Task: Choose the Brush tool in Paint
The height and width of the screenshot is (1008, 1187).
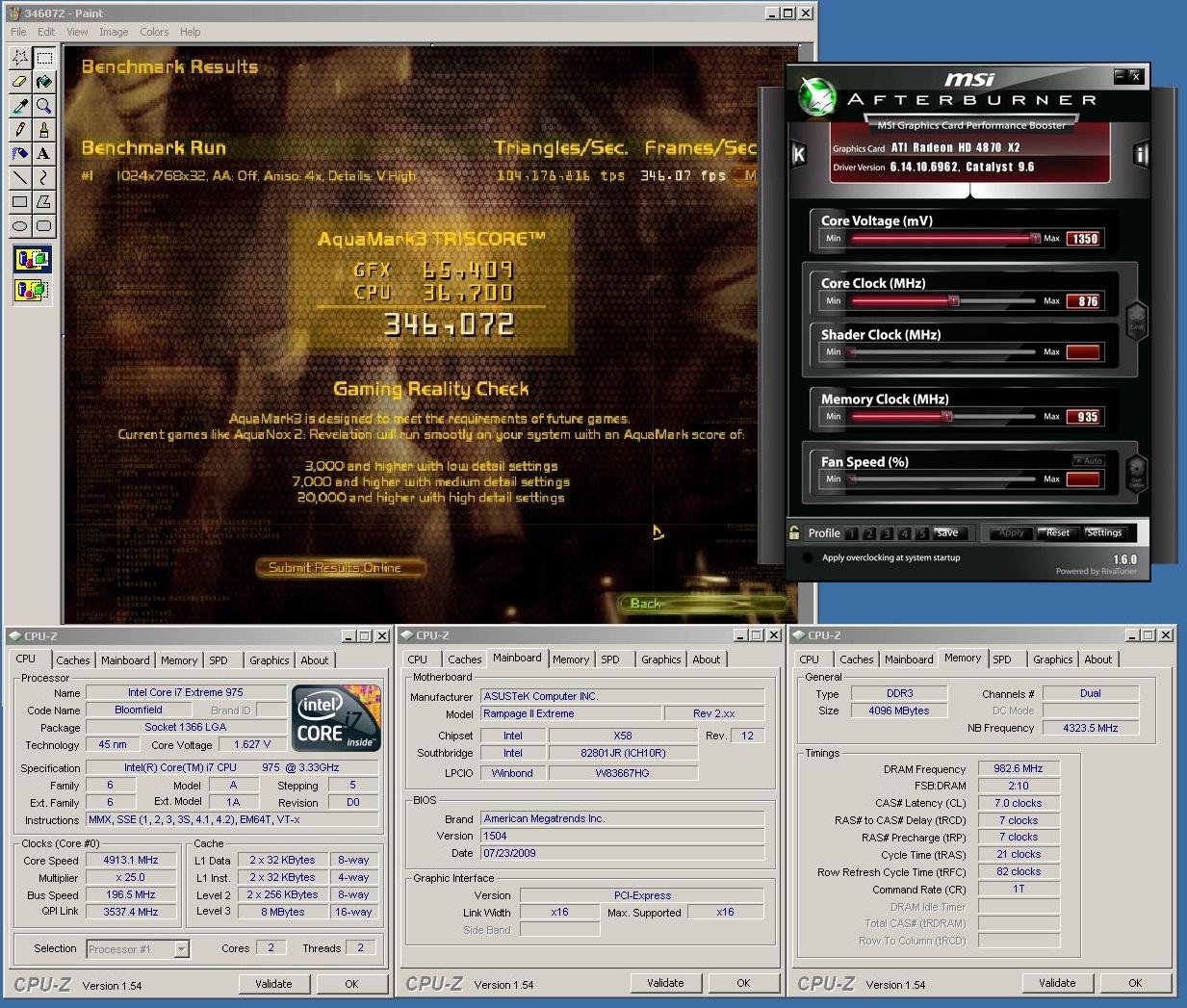Action: click(x=44, y=130)
